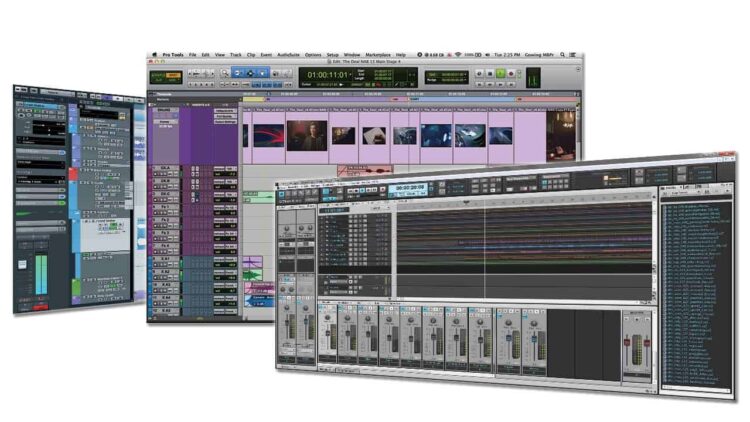The height and width of the screenshot is (422, 750).
Task: Click the green Play button in Pro Tools transport
Action: pos(500,73)
